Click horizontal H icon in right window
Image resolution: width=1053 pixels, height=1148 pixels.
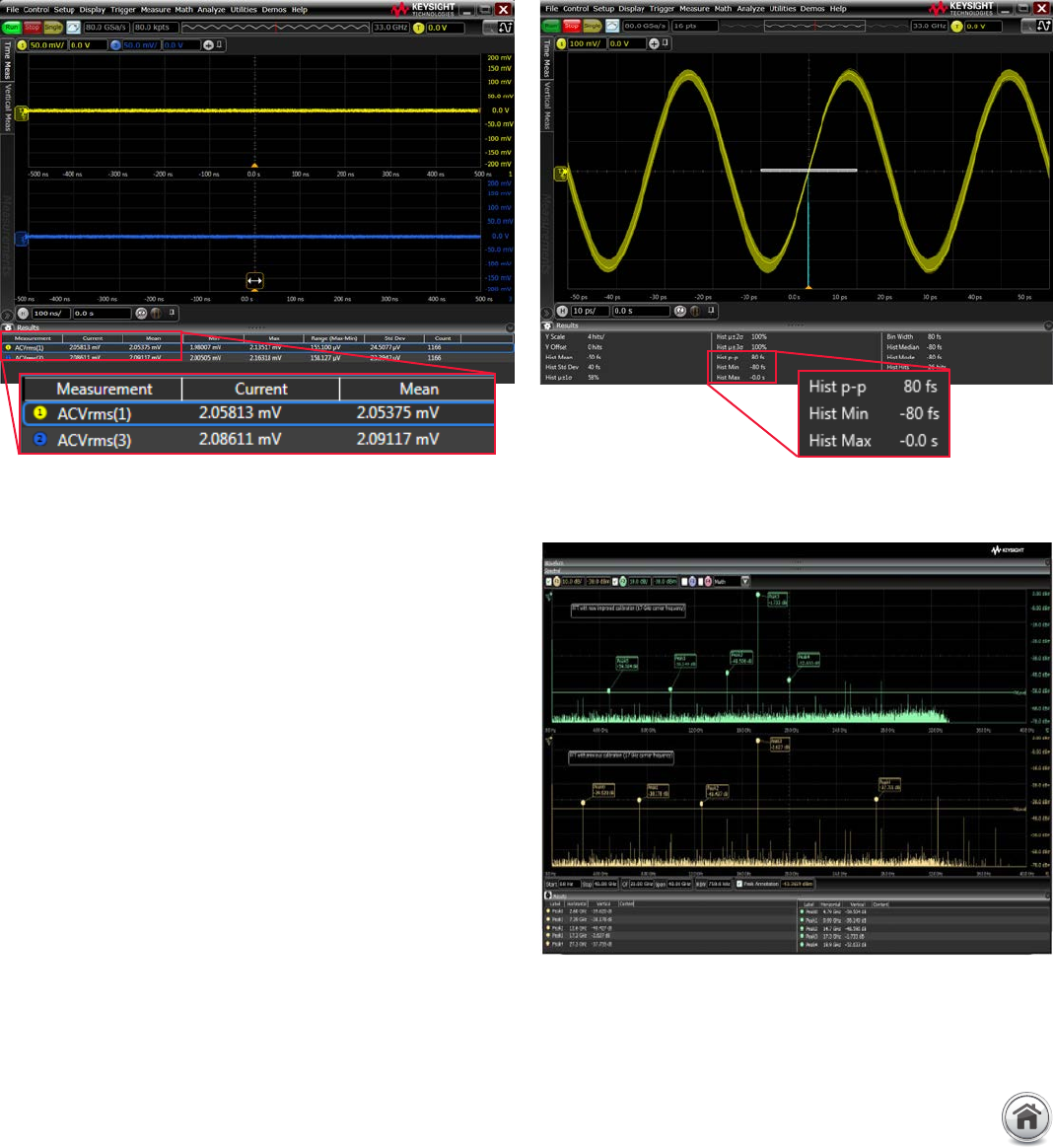(562, 311)
